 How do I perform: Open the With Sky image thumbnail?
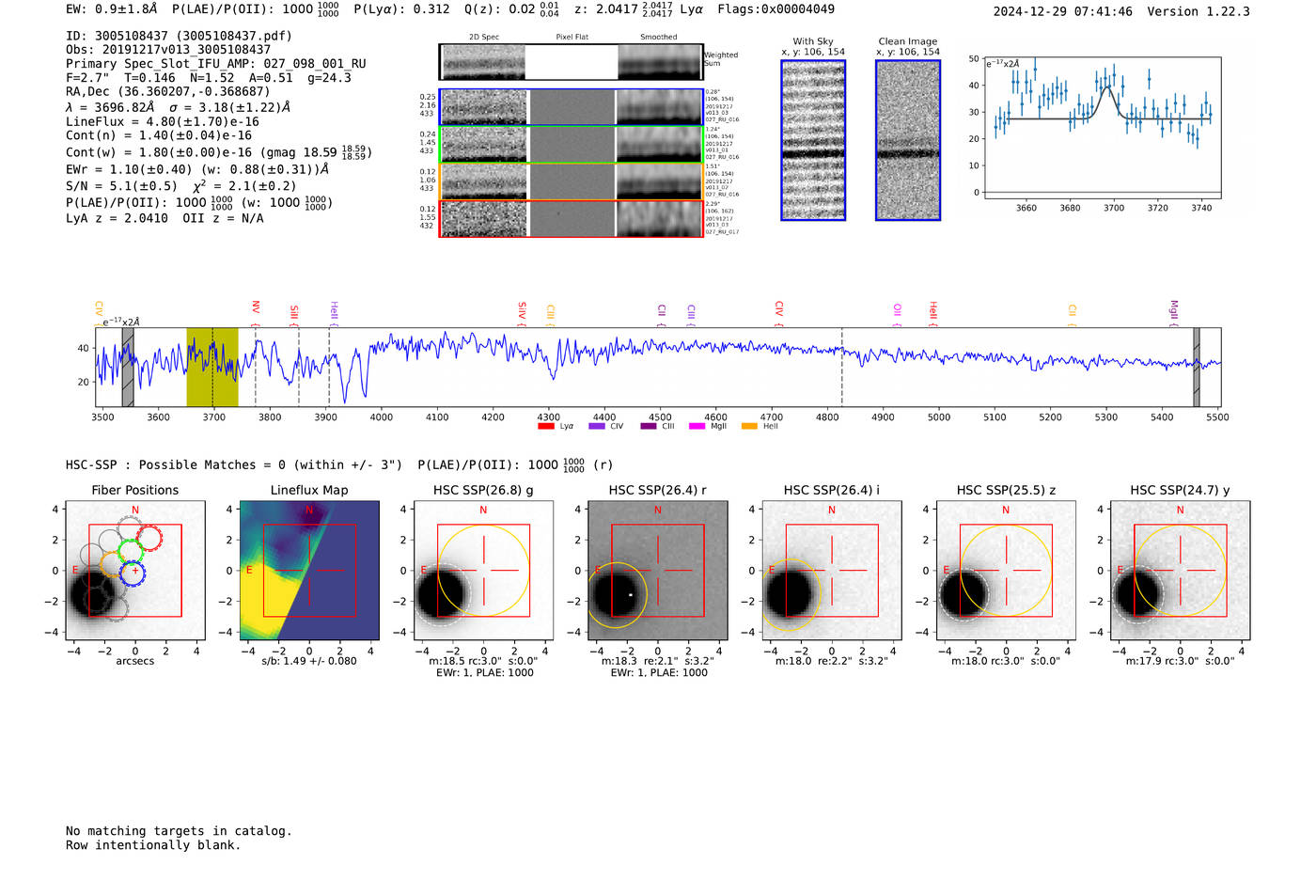813,141
